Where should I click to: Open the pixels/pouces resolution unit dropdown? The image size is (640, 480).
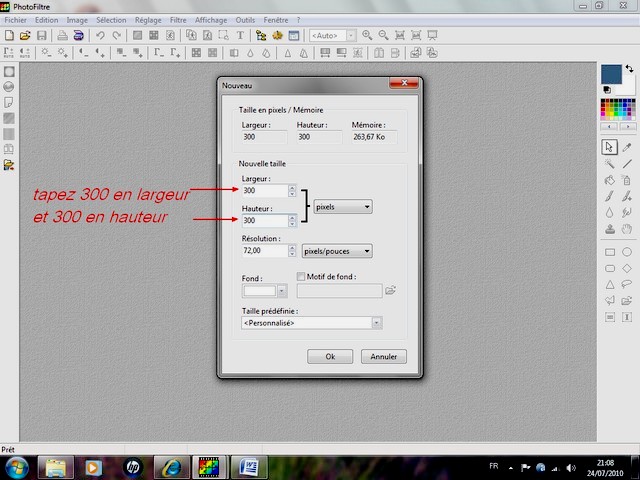point(337,251)
